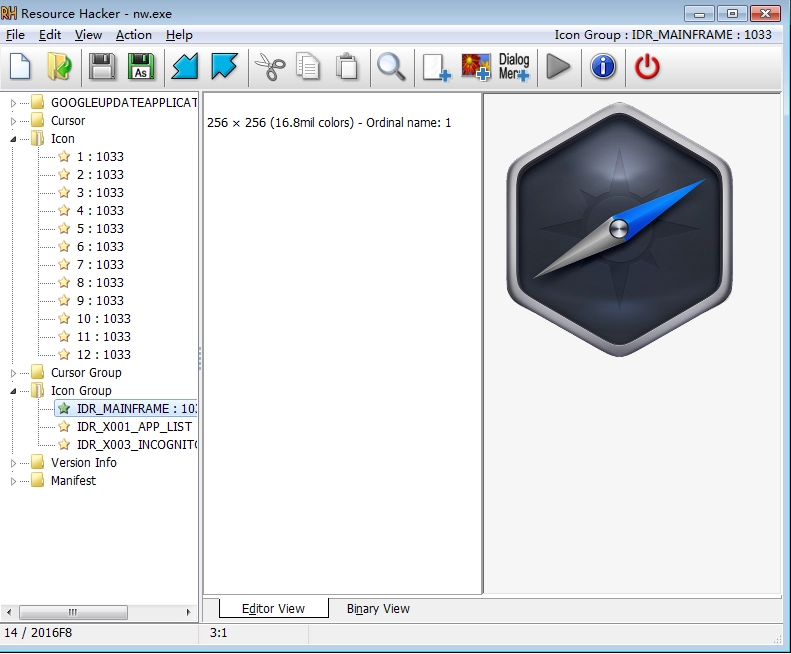The height and width of the screenshot is (654, 791).
Task: Click the red power Exit icon
Action: pyautogui.click(x=648, y=67)
